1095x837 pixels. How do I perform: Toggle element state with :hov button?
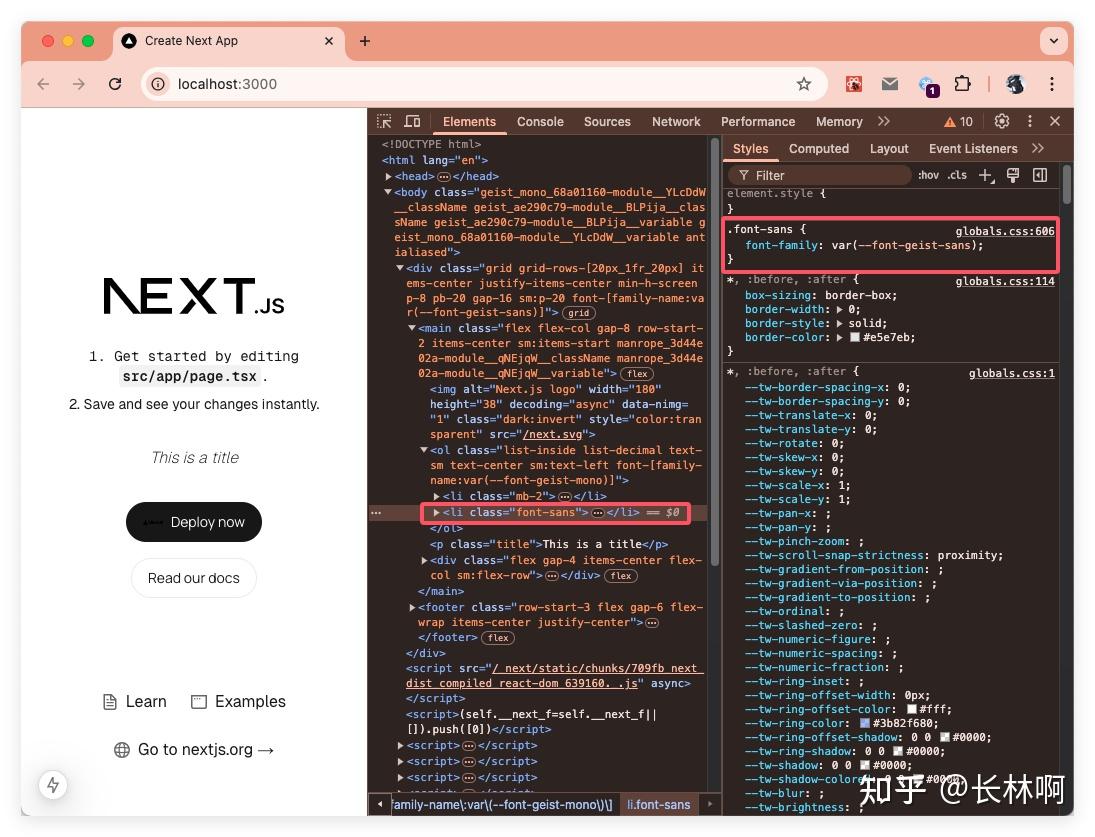point(927,175)
